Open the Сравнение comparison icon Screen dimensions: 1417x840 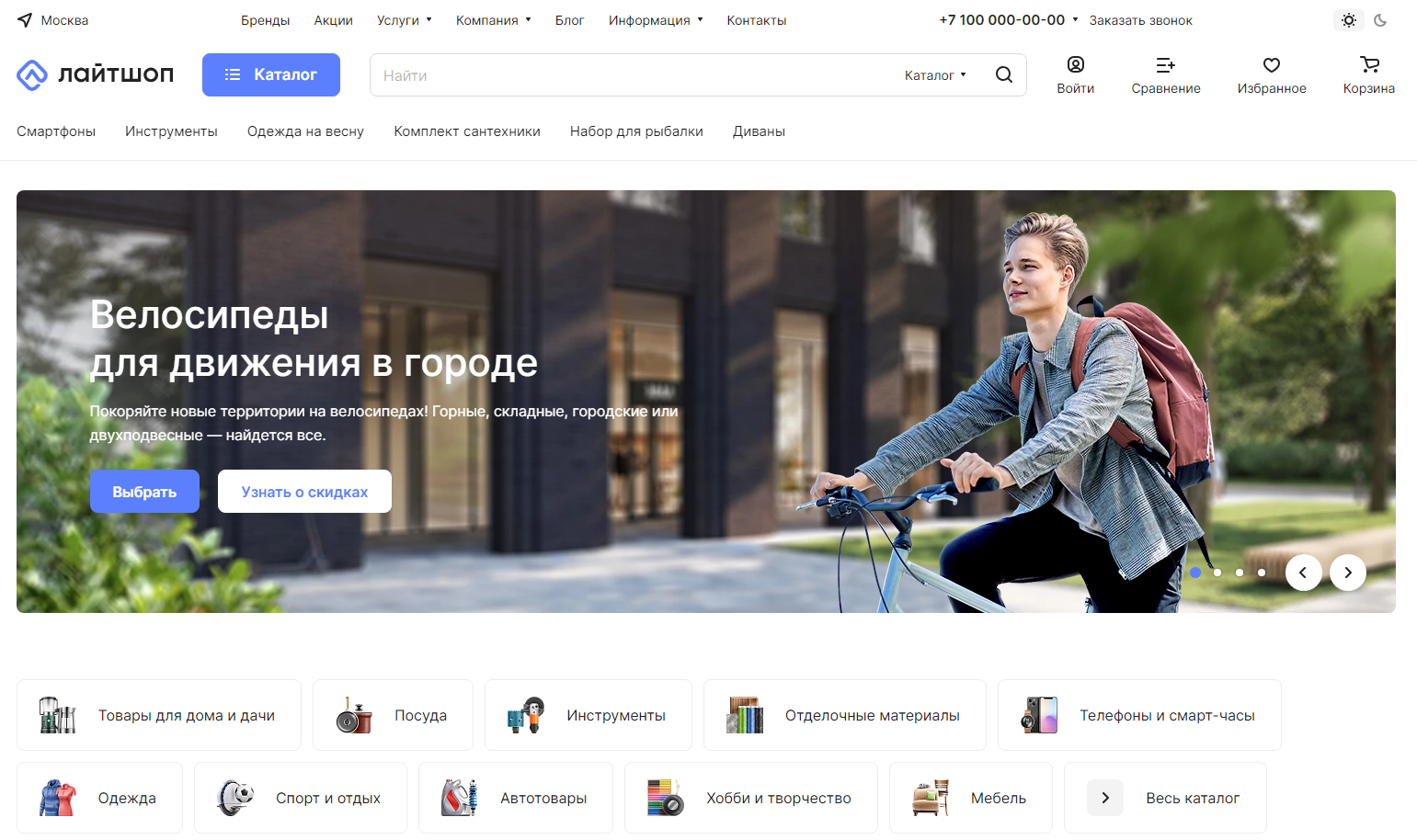[1165, 64]
